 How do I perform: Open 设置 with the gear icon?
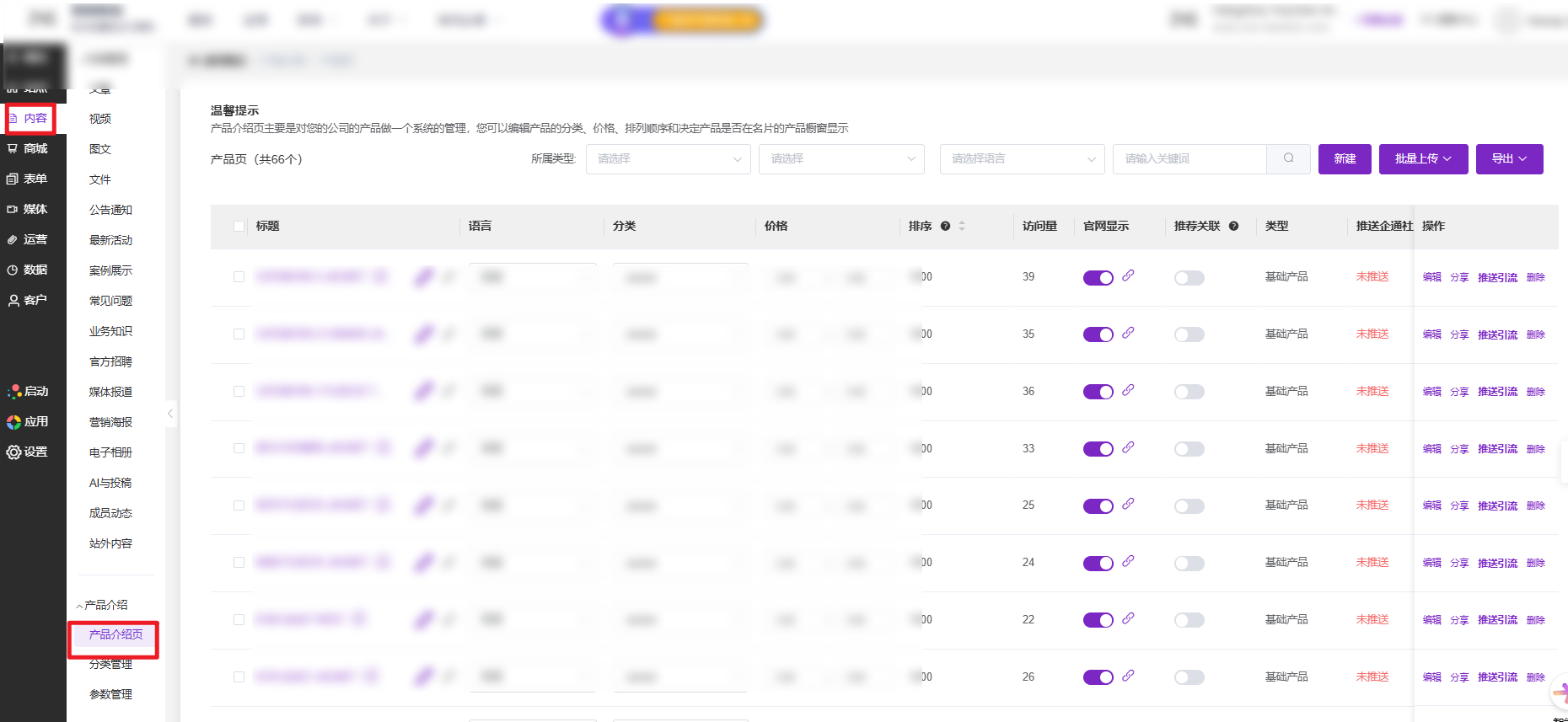28,452
